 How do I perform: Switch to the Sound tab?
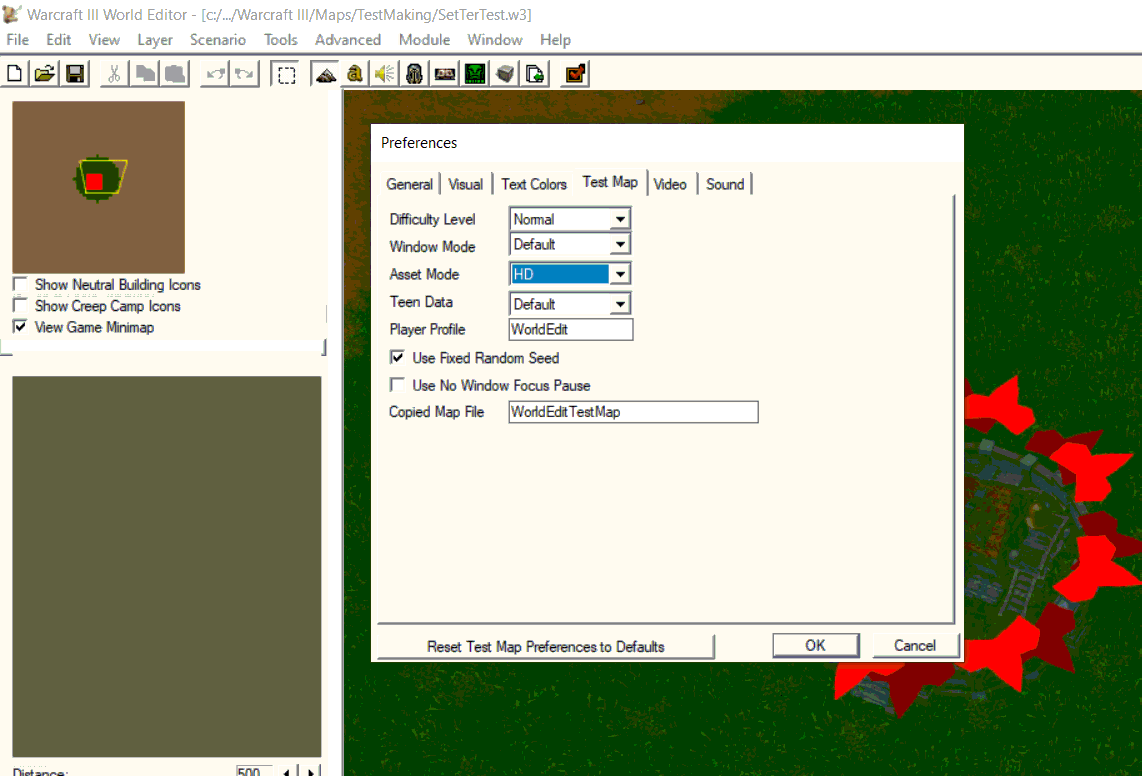(x=725, y=184)
